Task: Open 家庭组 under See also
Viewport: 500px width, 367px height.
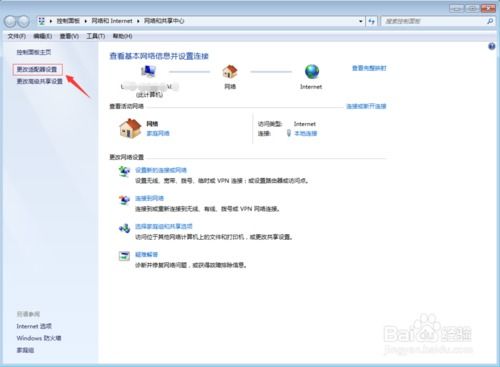Action: click(x=25, y=350)
